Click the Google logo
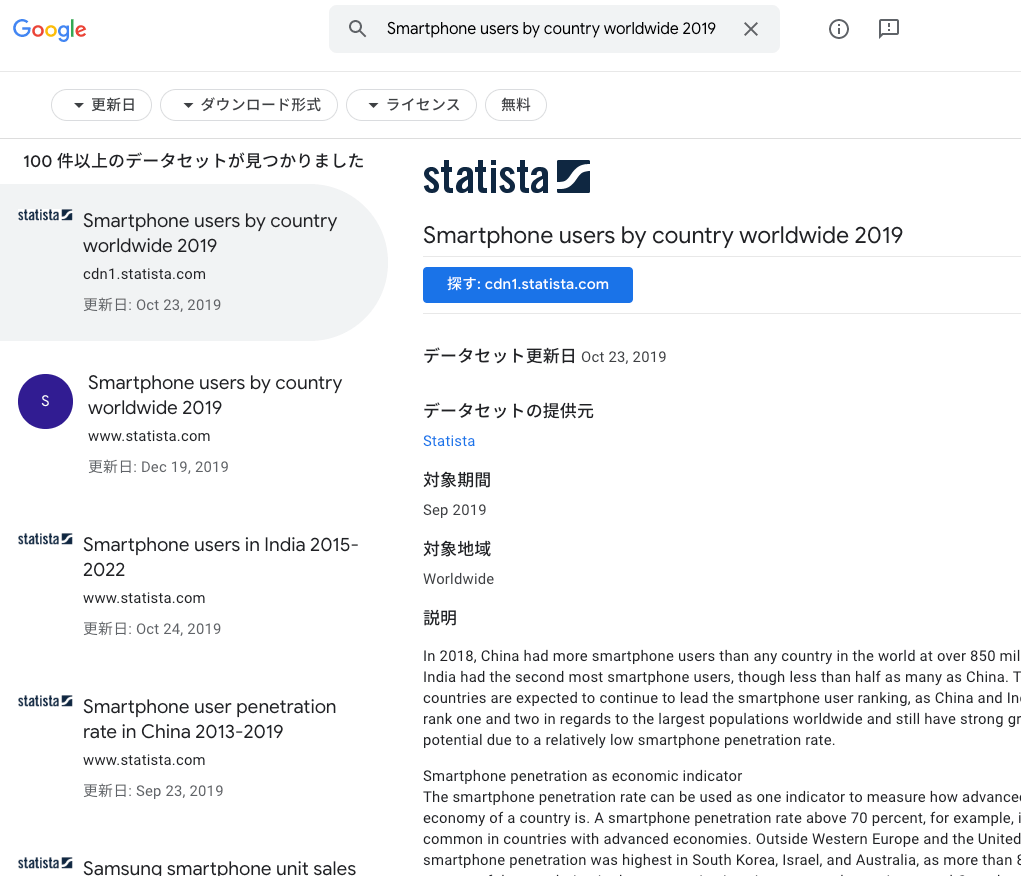 49,29
